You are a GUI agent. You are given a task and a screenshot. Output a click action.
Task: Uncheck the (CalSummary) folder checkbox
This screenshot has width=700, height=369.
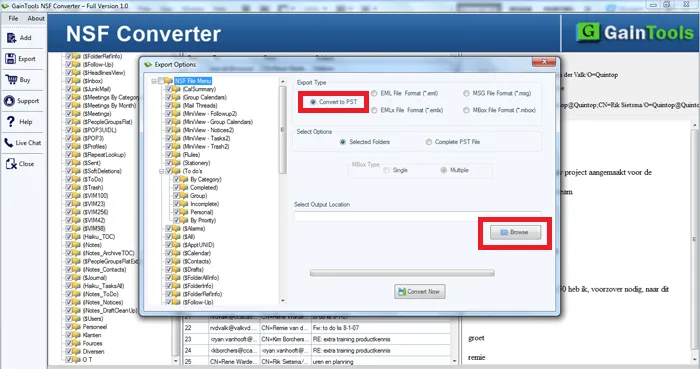click(x=169, y=89)
